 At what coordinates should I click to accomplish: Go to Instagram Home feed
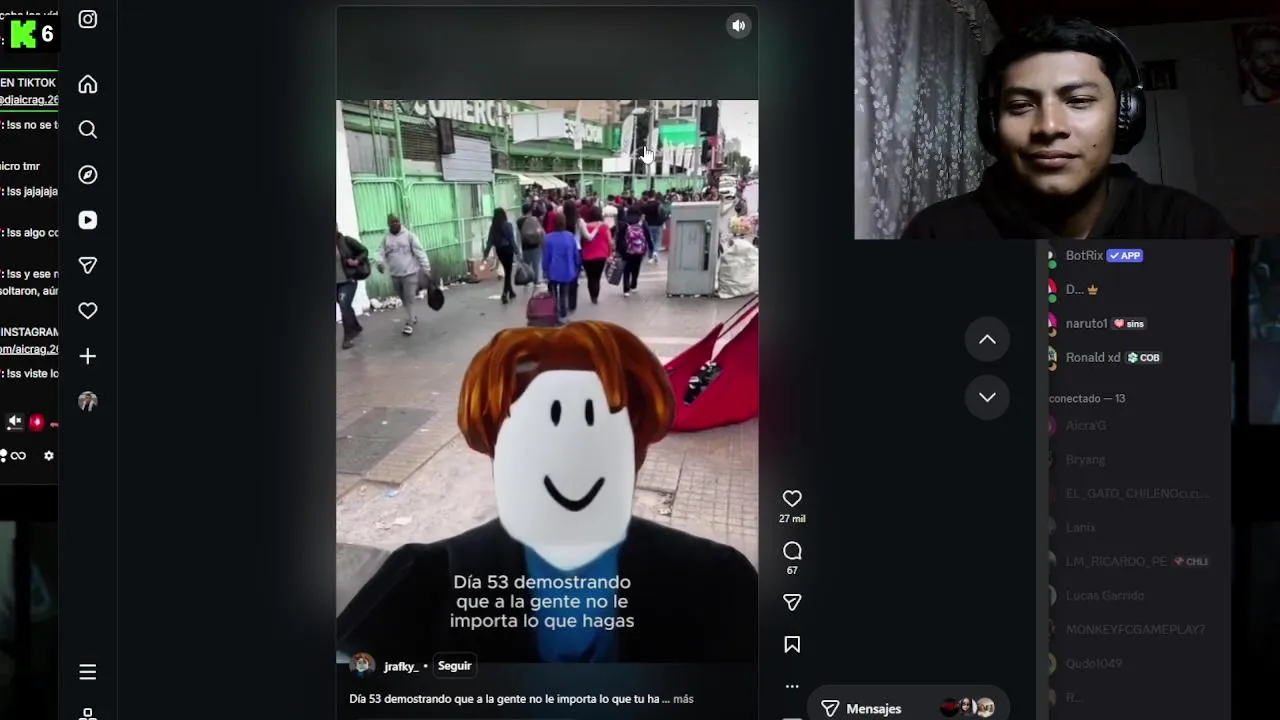pyautogui.click(x=88, y=85)
